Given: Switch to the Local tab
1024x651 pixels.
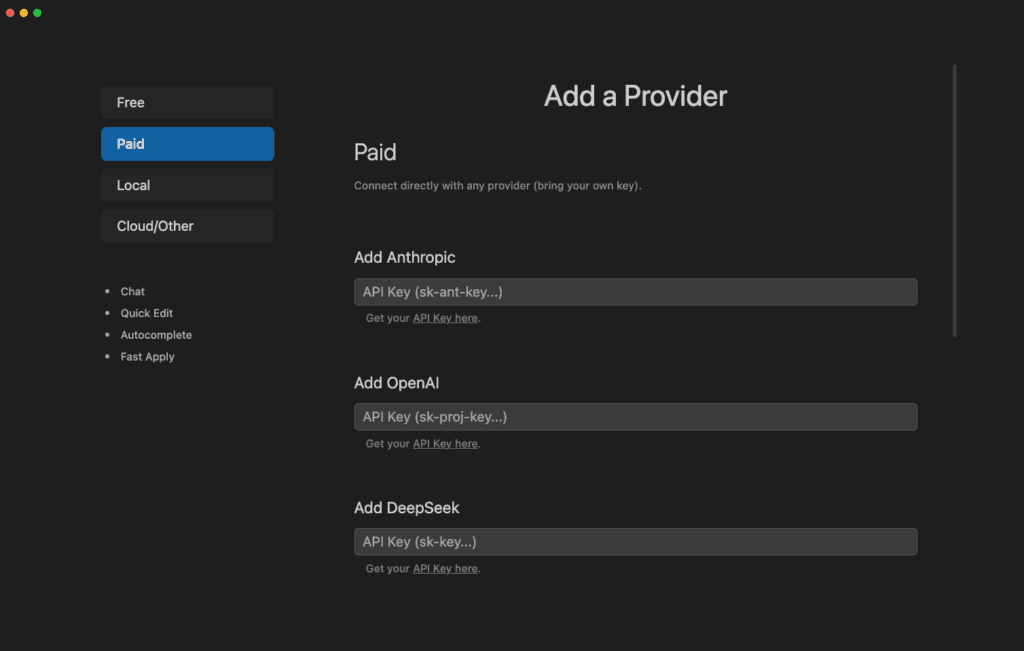Looking at the screenshot, I should pyautogui.click(x=187, y=185).
